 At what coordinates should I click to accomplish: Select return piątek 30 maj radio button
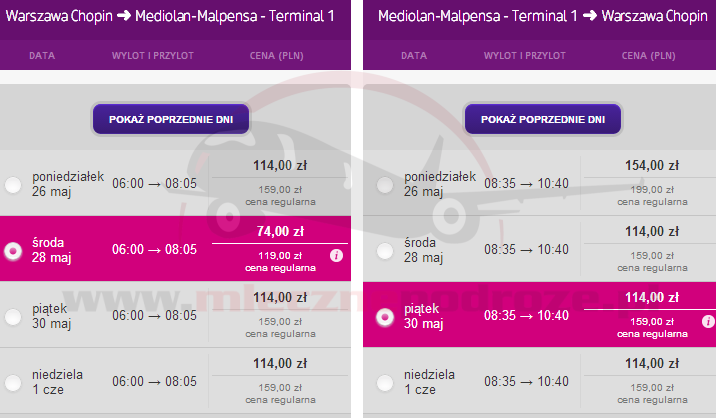pos(385,317)
